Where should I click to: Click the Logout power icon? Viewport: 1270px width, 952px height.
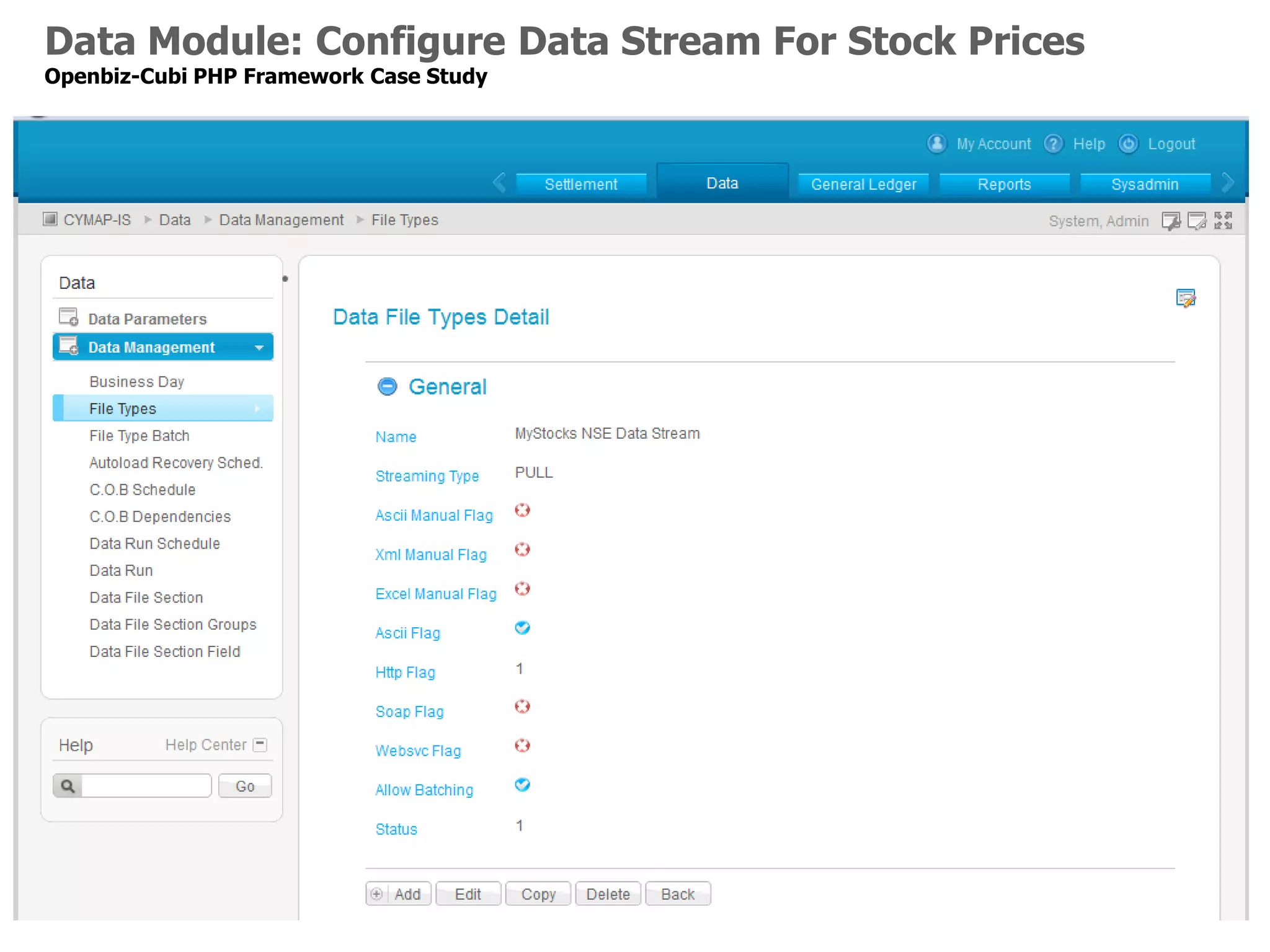pos(1128,144)
